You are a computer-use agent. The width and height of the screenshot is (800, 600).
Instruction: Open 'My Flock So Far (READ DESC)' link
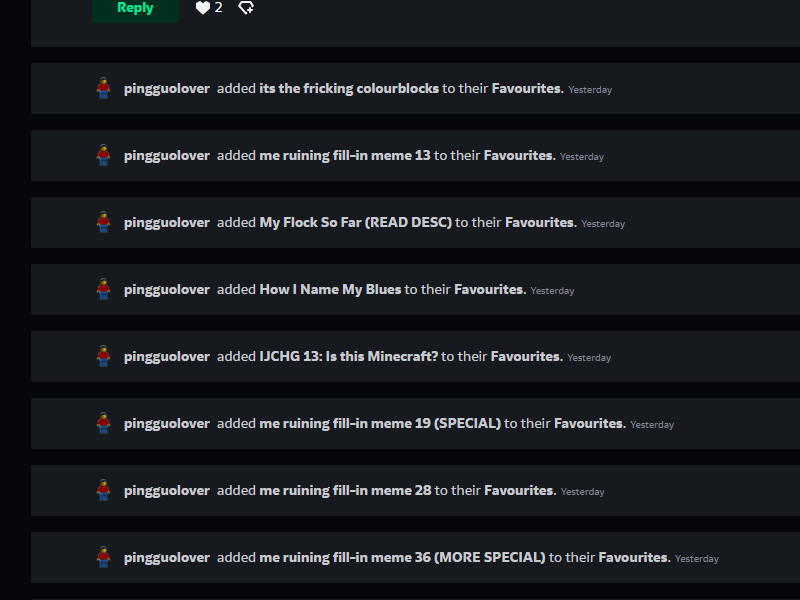356,223
